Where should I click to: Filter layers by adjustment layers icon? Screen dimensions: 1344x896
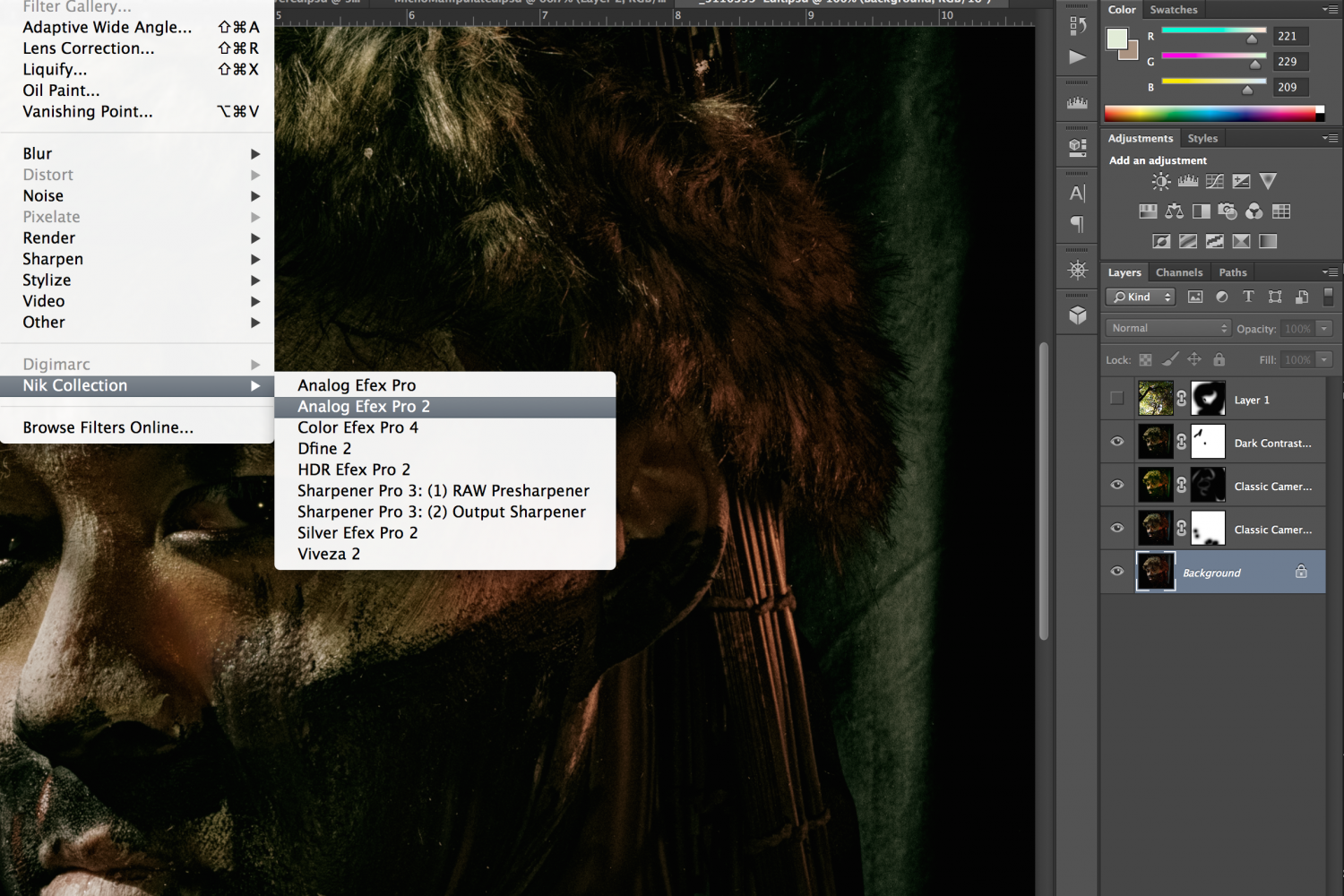point(1222,297)
